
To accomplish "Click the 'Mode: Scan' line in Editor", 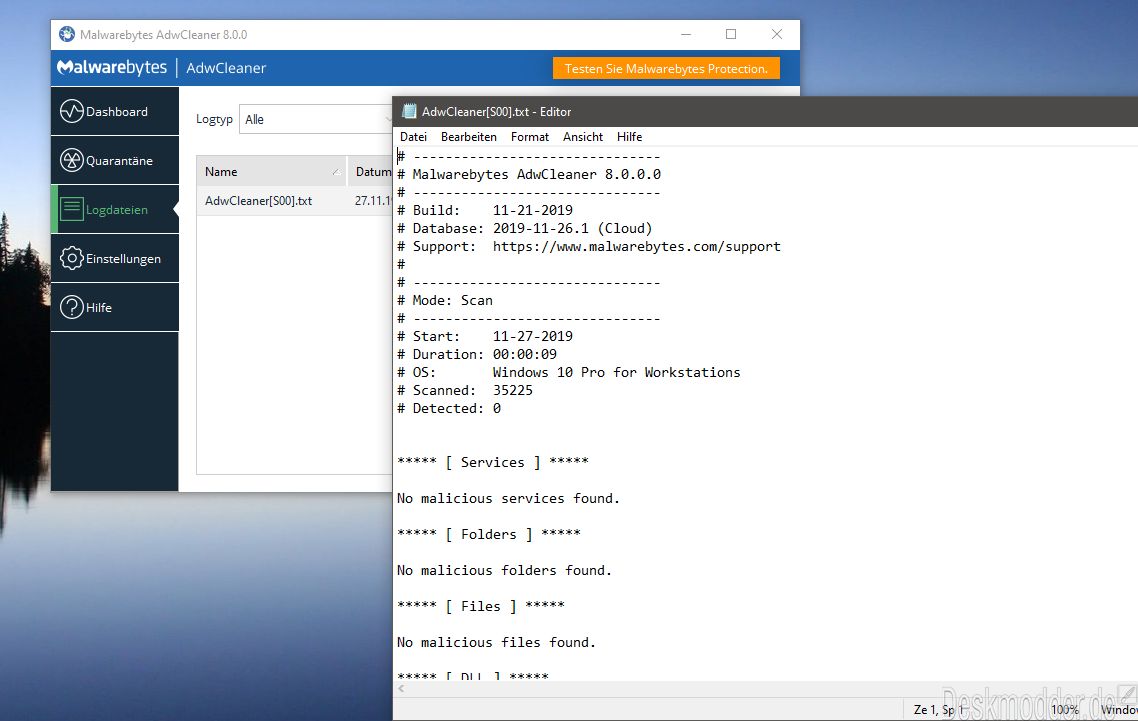I will coord(445,300).
